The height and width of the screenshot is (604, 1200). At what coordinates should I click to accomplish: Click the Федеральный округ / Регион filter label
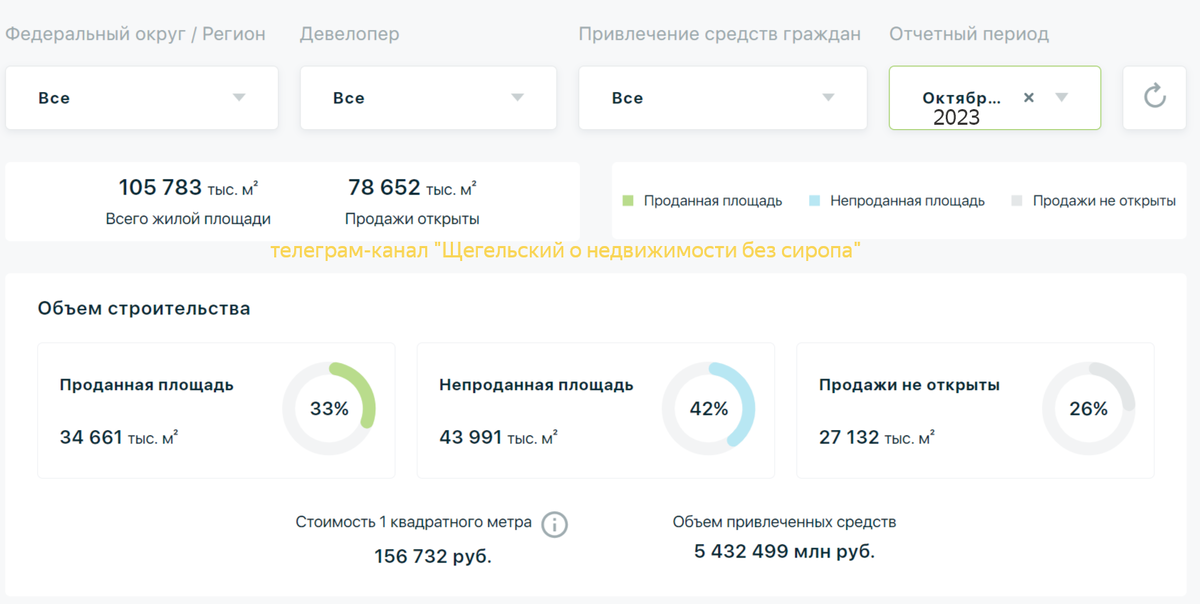pyautogui.click(x=135, y=34)
